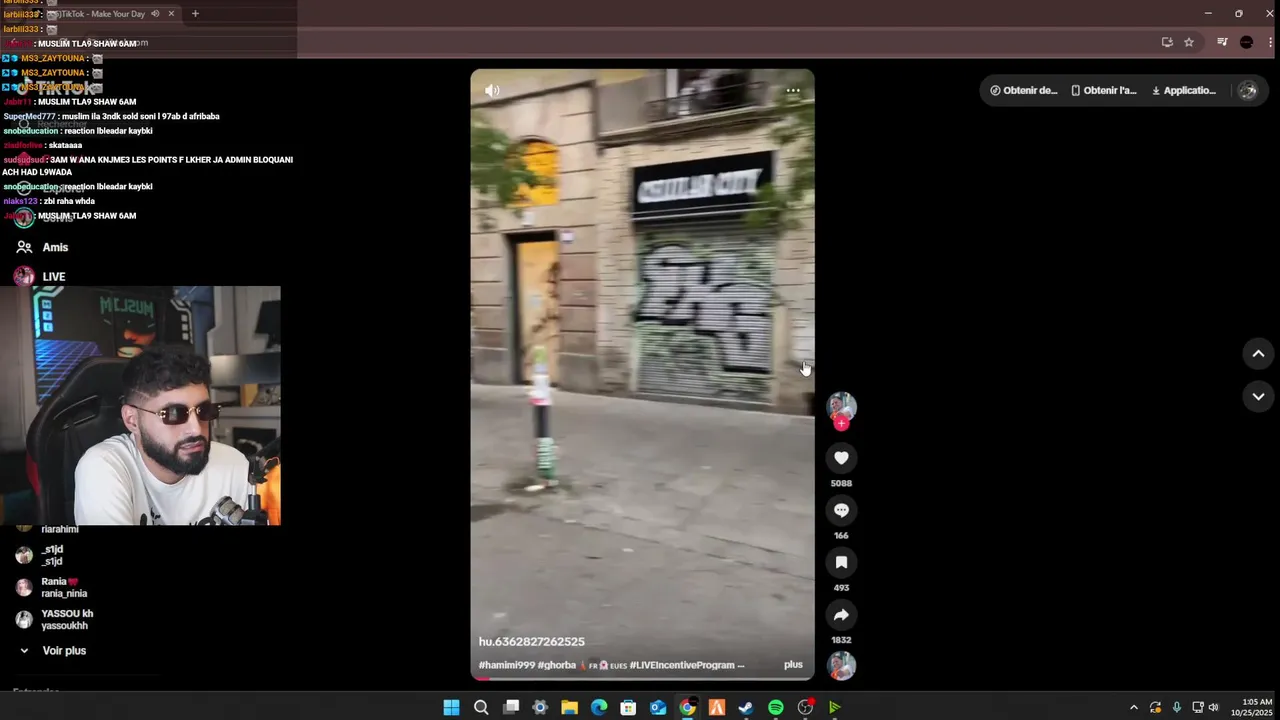Show hidden system tray icons

point(1133,708)
